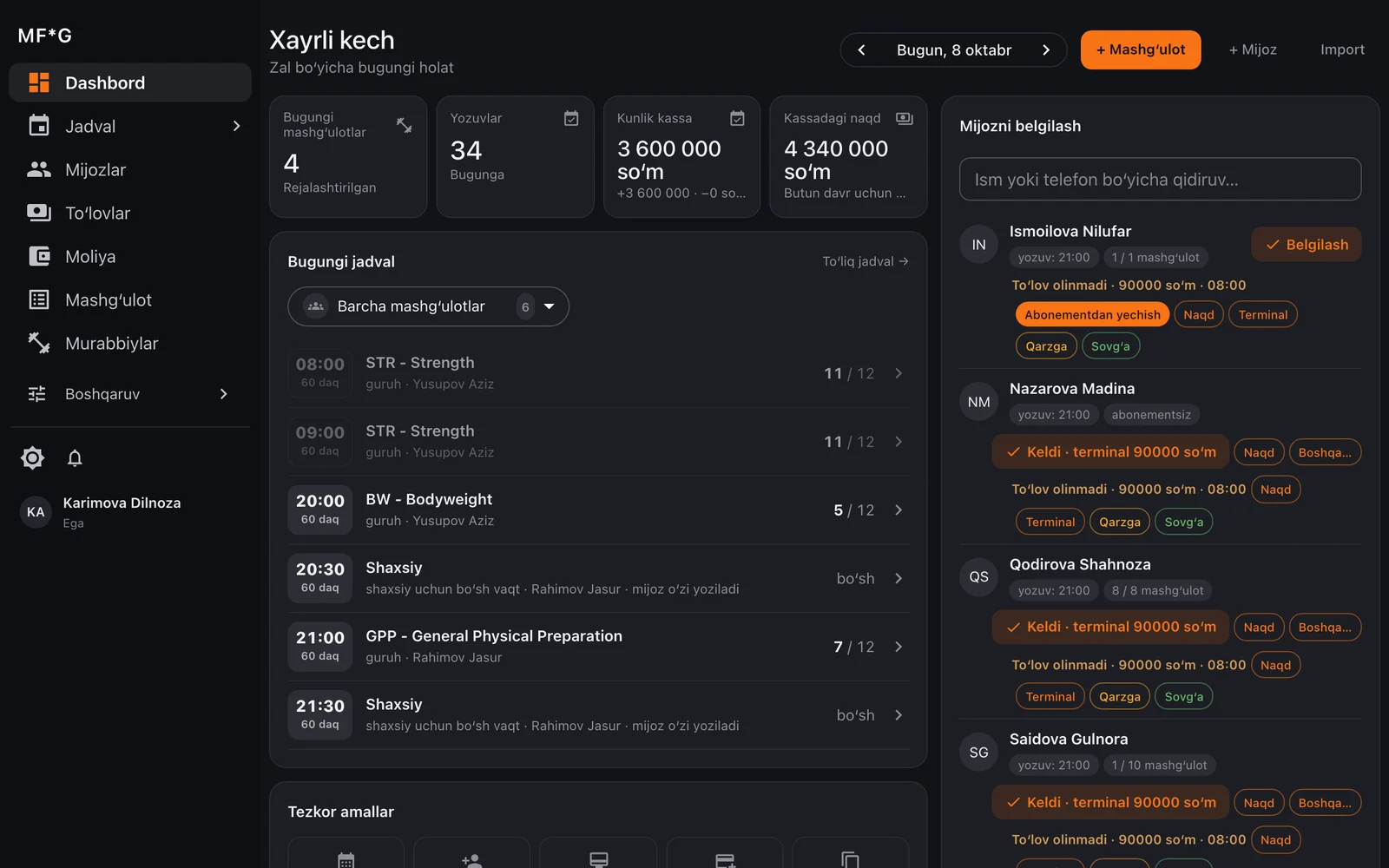Expand the Jadval submenu chevron
Viewport: 1389px width, 868px height.
(x=236, y=126)
